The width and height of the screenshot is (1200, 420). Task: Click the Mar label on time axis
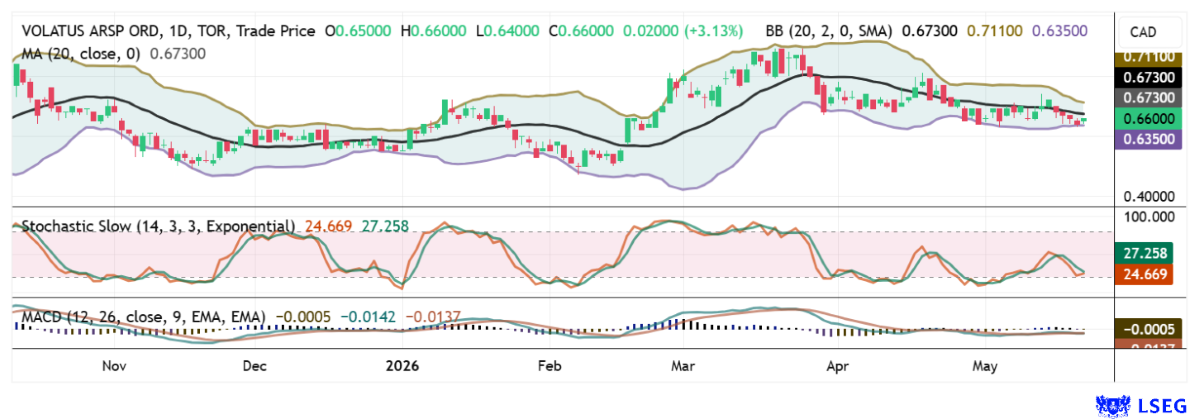point(684,367)
